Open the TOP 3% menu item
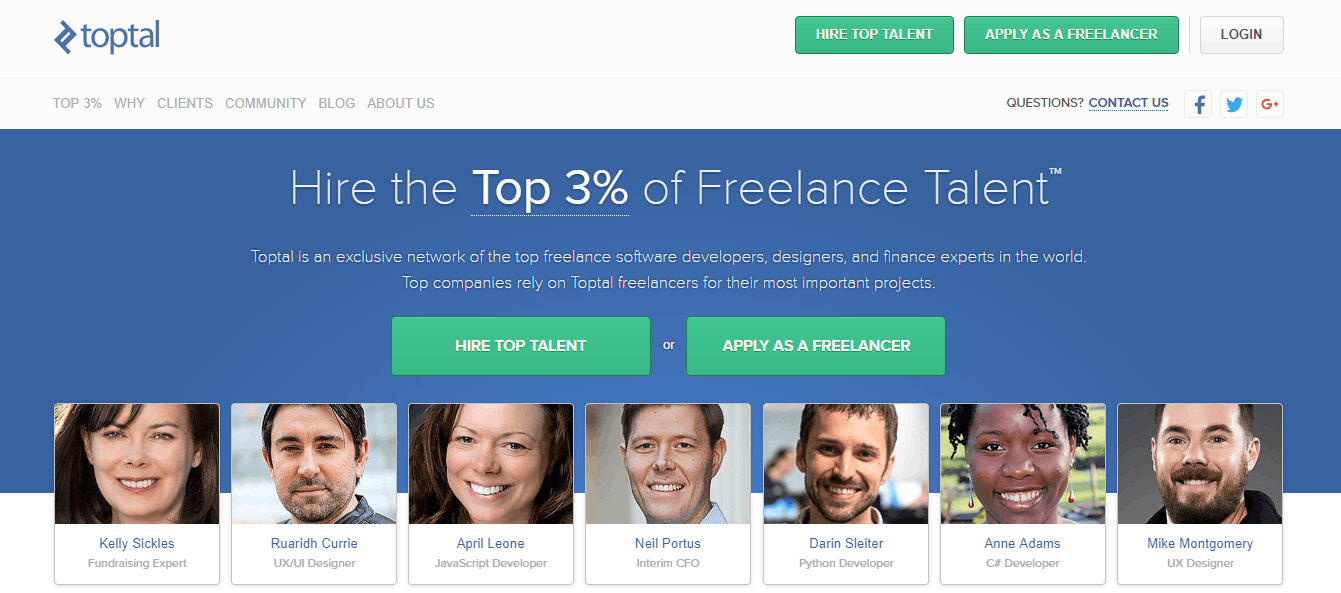The height and width of the screenshot is (593, 1341). (x=77, y=103)
